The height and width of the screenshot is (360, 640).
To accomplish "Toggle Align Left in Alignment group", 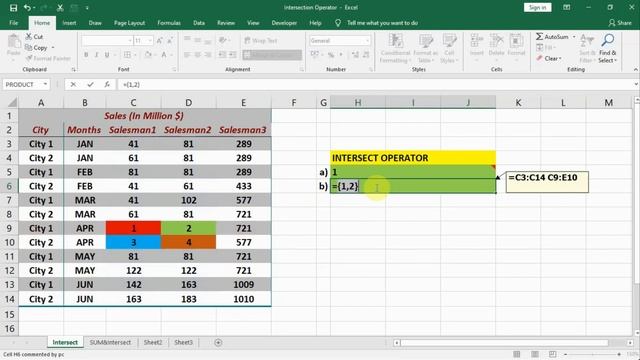I will point(187,55).
